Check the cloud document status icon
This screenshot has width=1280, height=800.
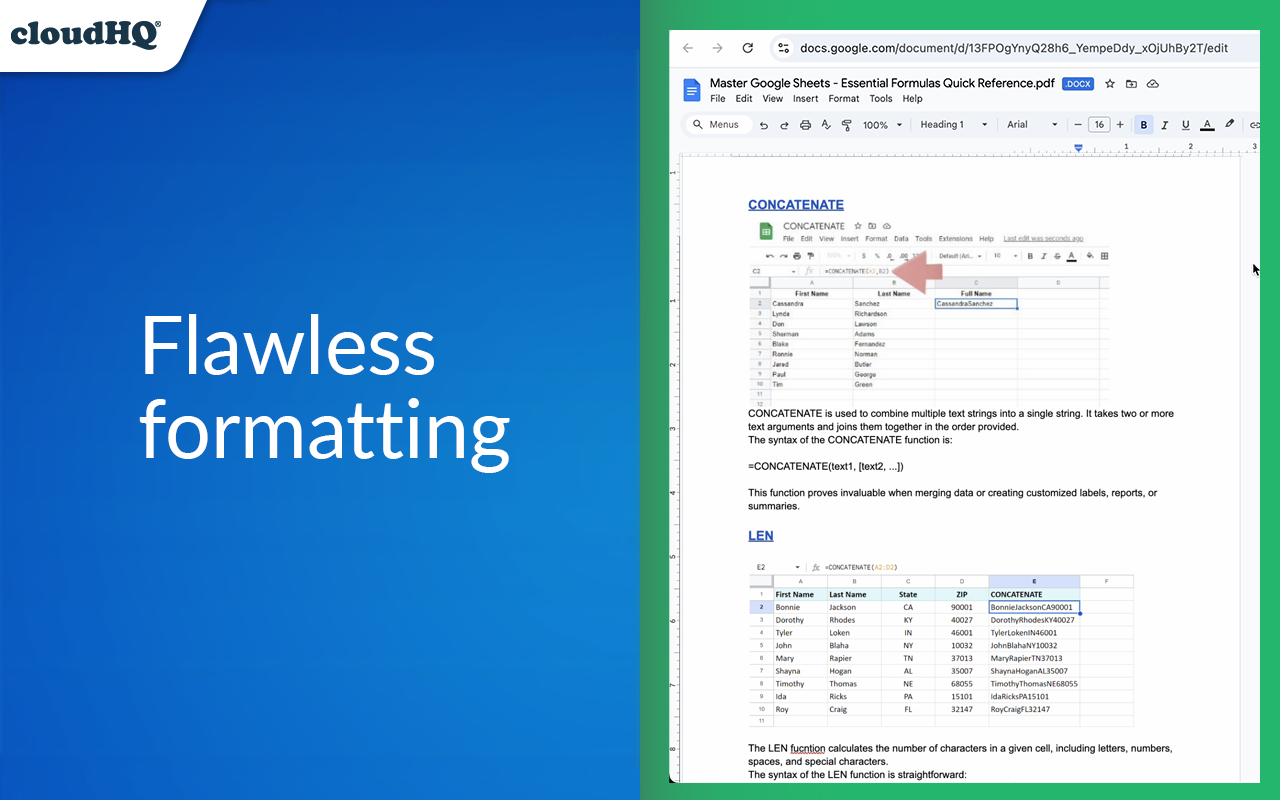(1153, 84)
